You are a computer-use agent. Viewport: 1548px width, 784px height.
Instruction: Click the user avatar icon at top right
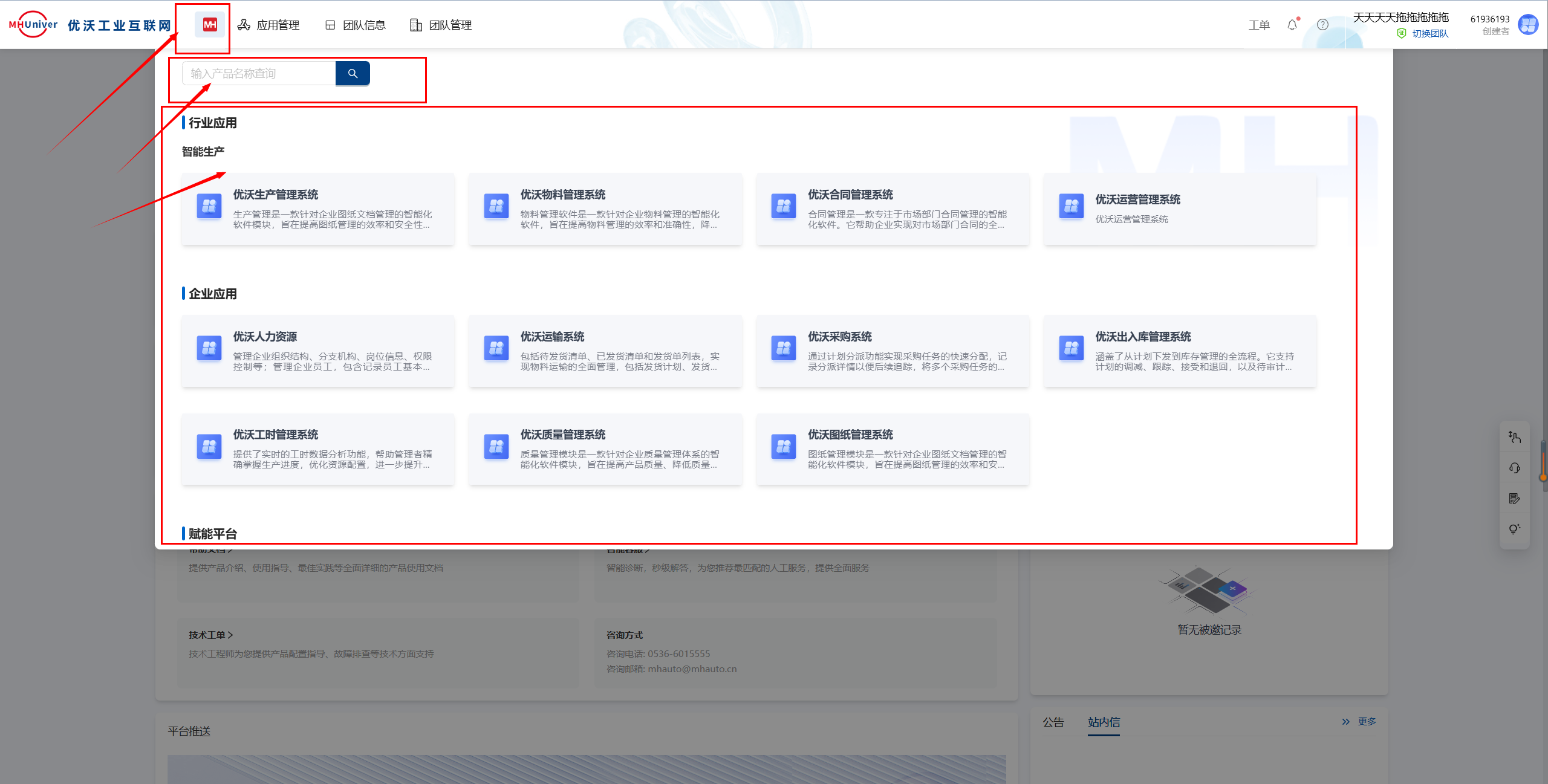1528,25
